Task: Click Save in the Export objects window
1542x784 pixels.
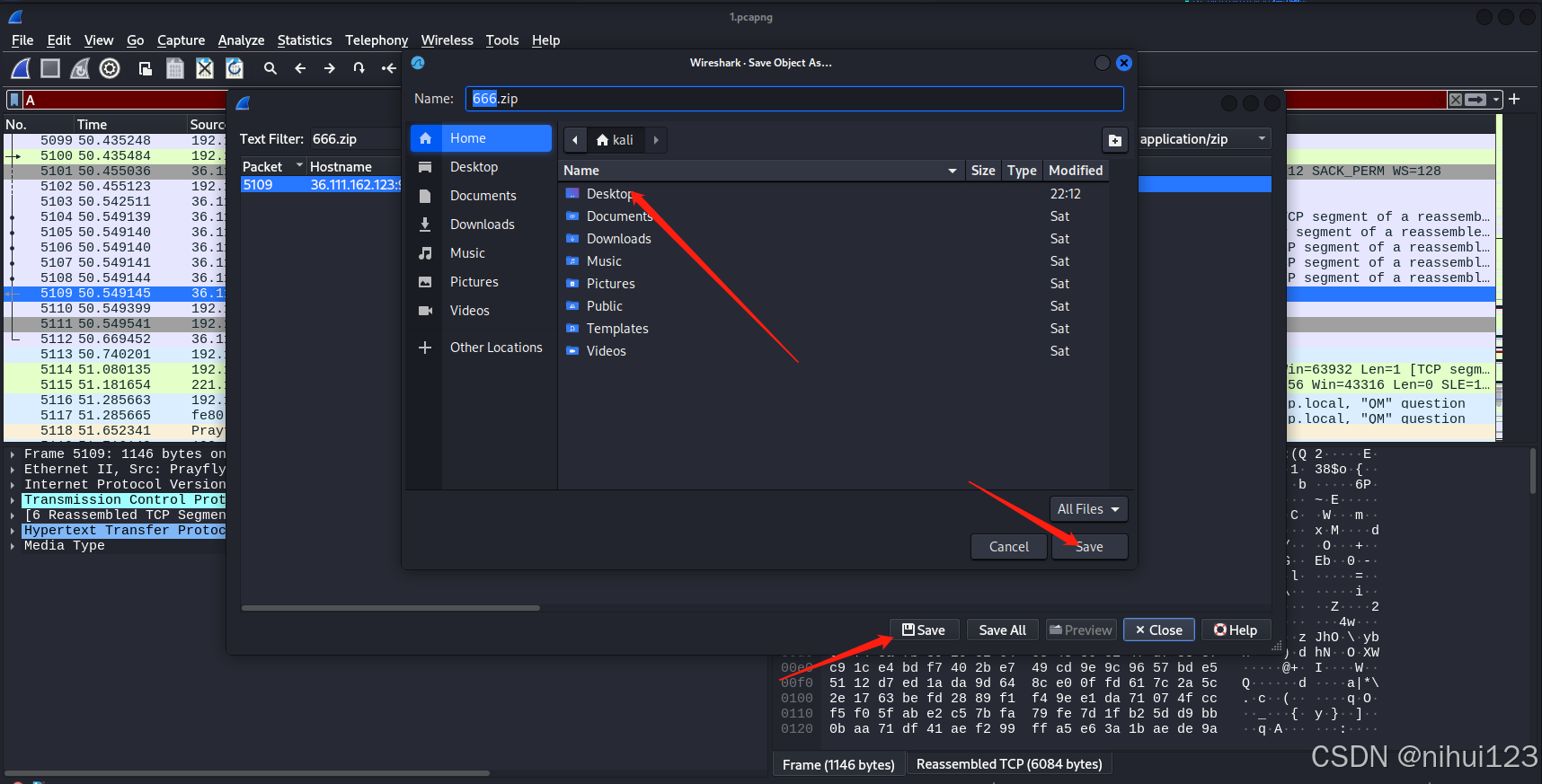Action: (x=924, y=630)
